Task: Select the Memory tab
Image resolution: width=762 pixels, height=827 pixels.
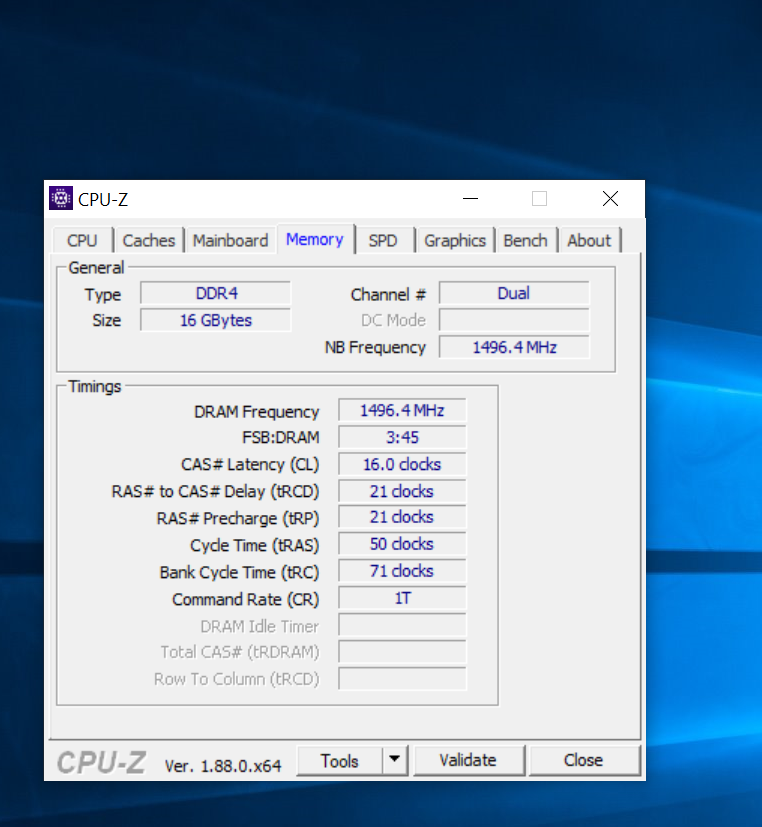Action: tap(315, 239)
